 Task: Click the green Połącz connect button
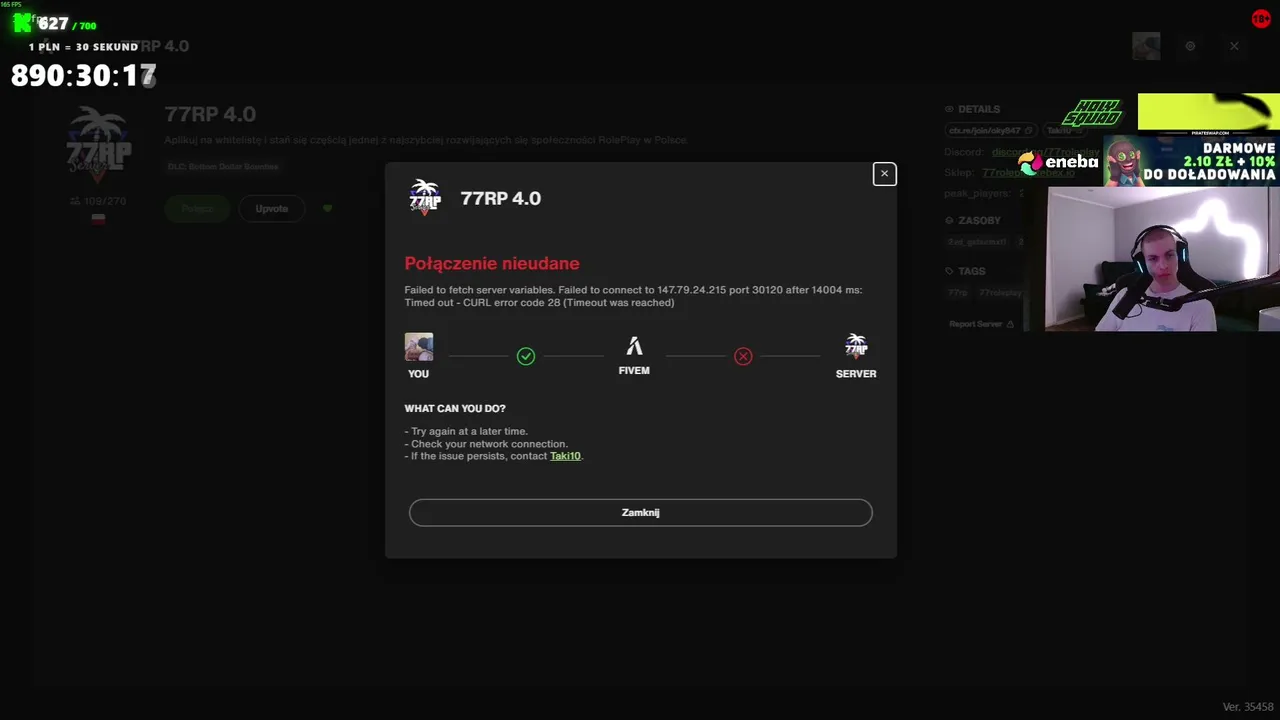click(x=198, y=209)
